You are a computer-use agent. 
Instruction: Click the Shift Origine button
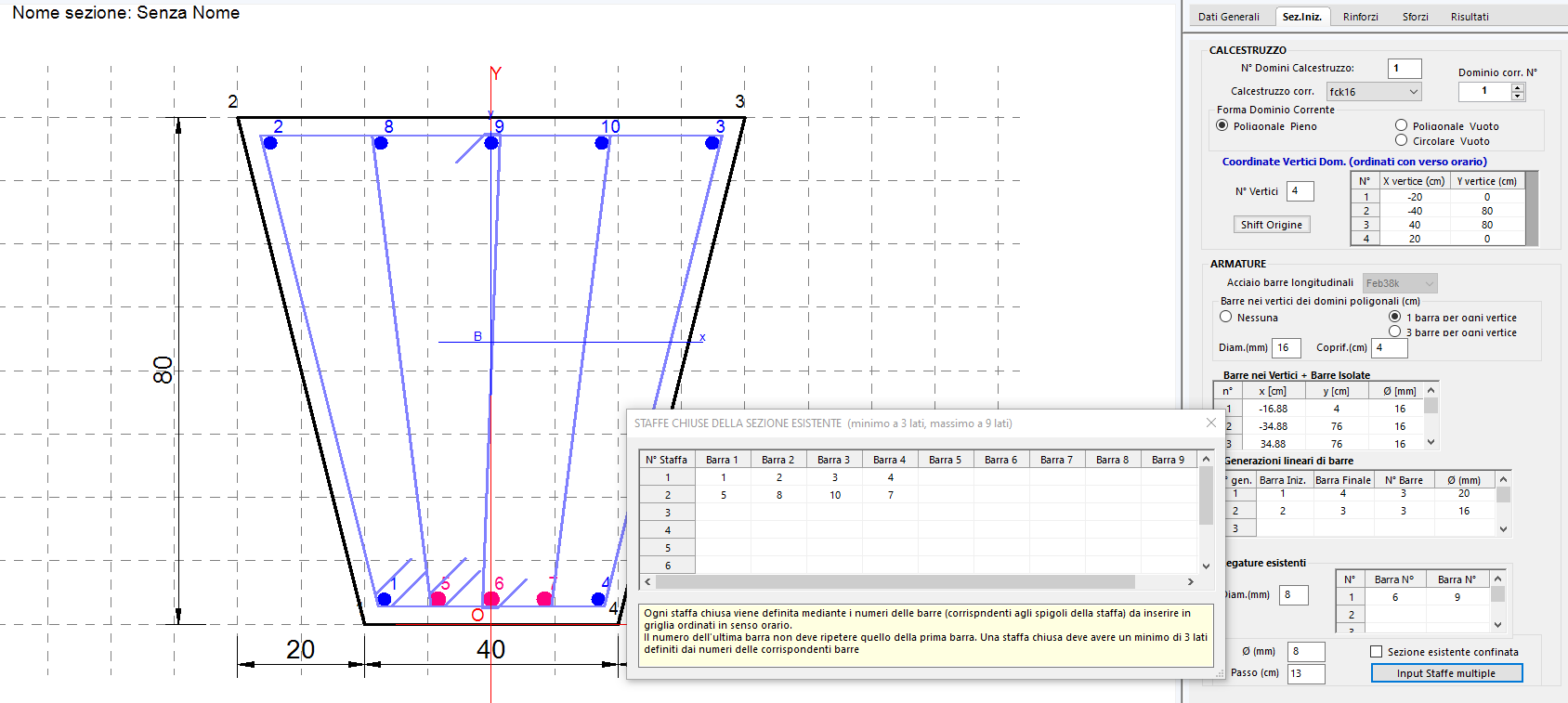point(1272,225)
